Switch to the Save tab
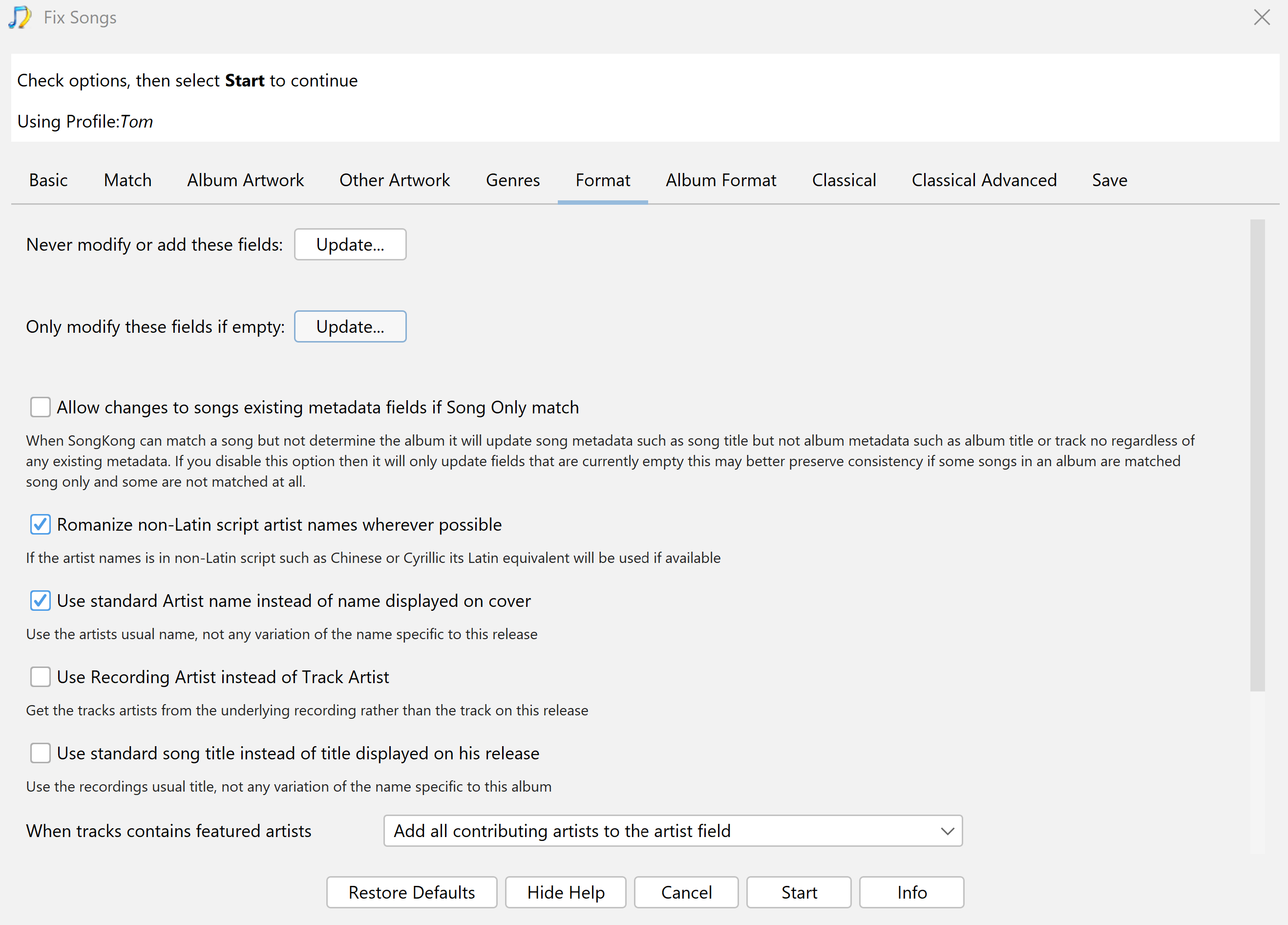 coord(1109,179)
